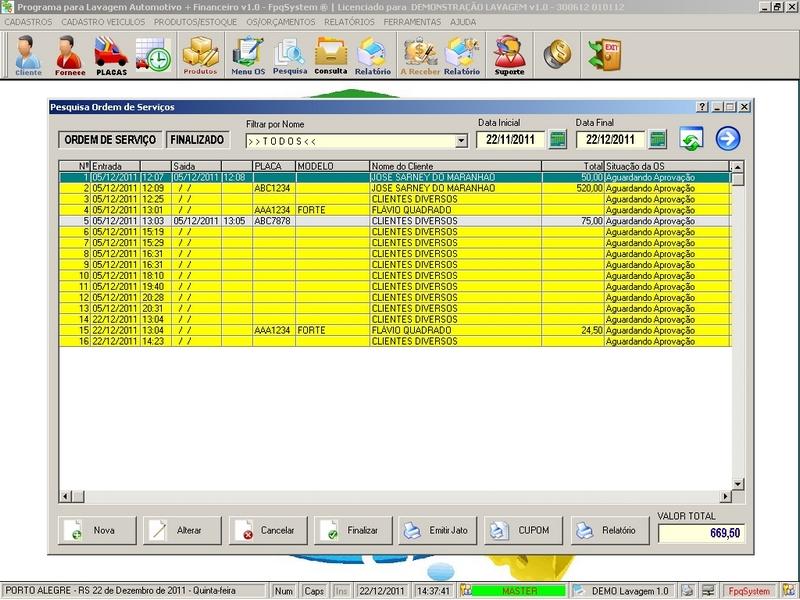Click the CUPOM button
Image resolution: width=800 pixels, height=600 pixels.
point(523,531)
